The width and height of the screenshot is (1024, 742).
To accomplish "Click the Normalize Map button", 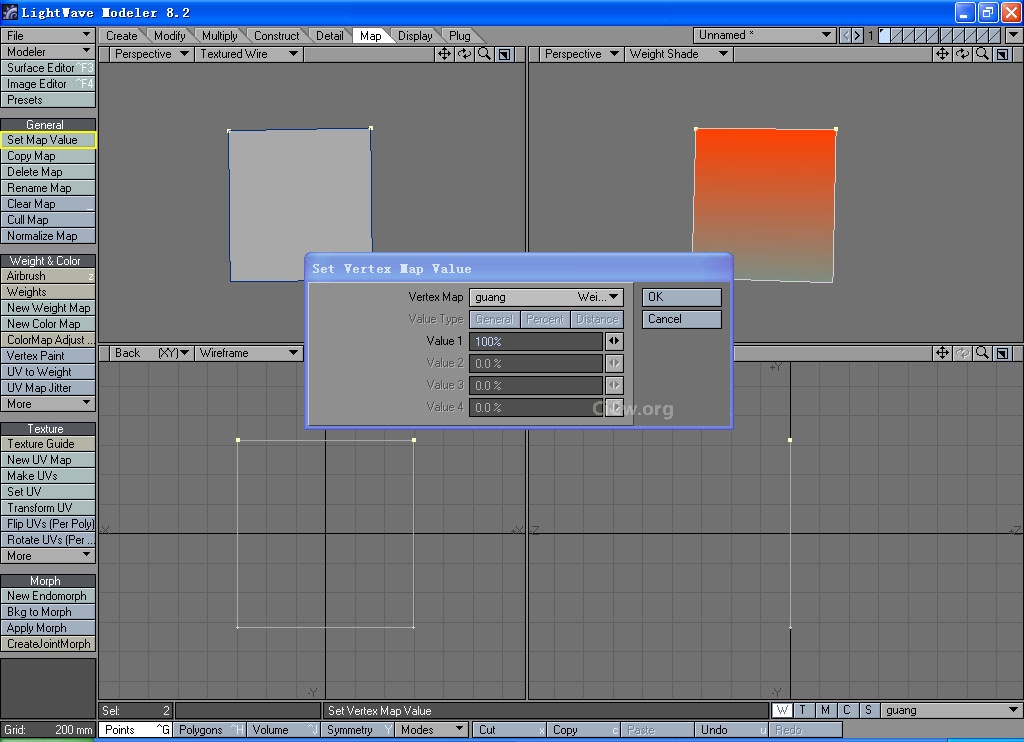I will coord(48,236).
